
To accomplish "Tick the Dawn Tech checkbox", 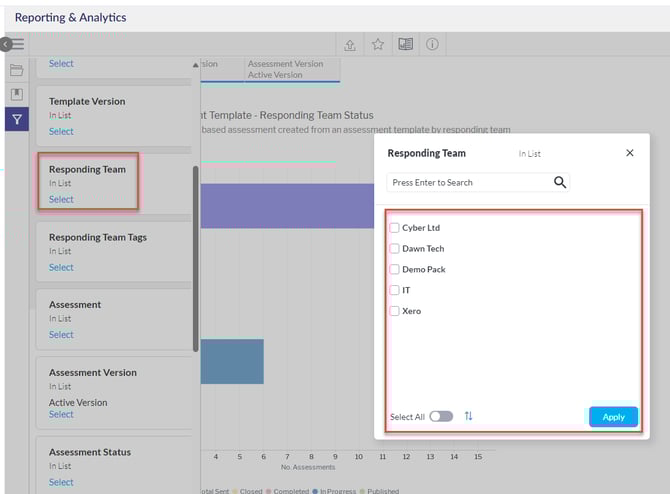I will coord(394,249).
